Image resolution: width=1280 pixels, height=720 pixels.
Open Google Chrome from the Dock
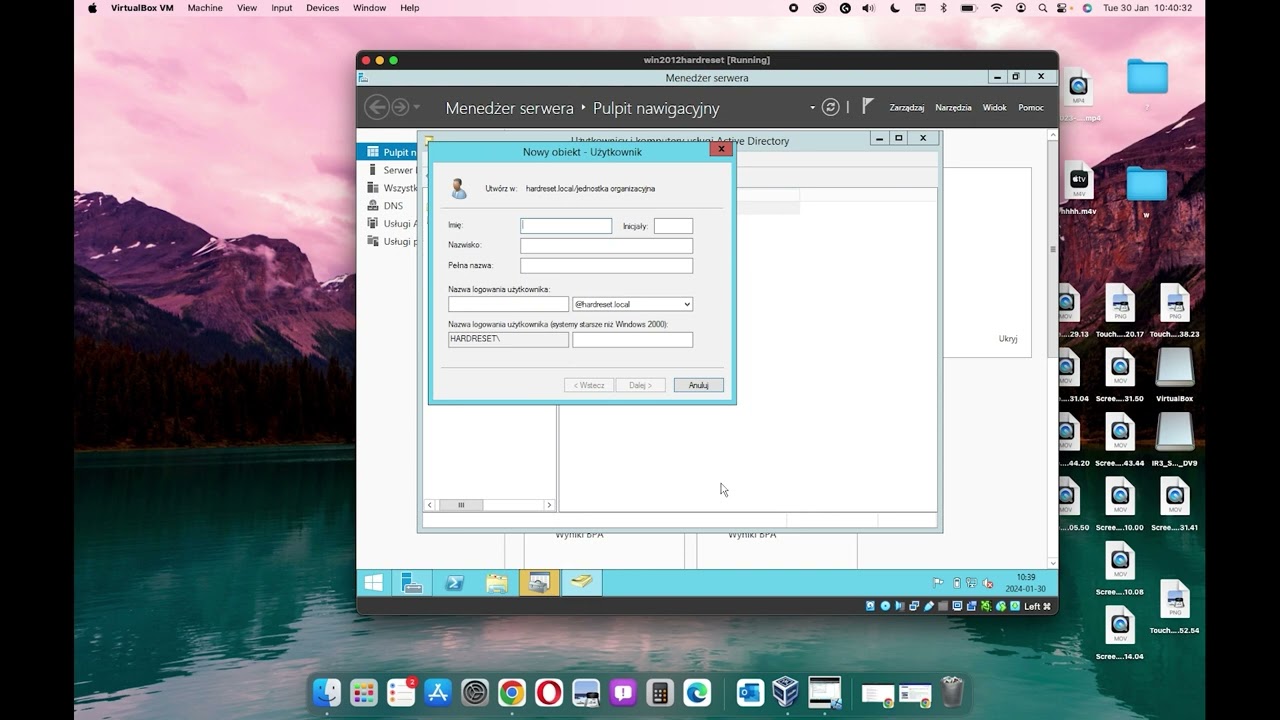pos(512,692)
